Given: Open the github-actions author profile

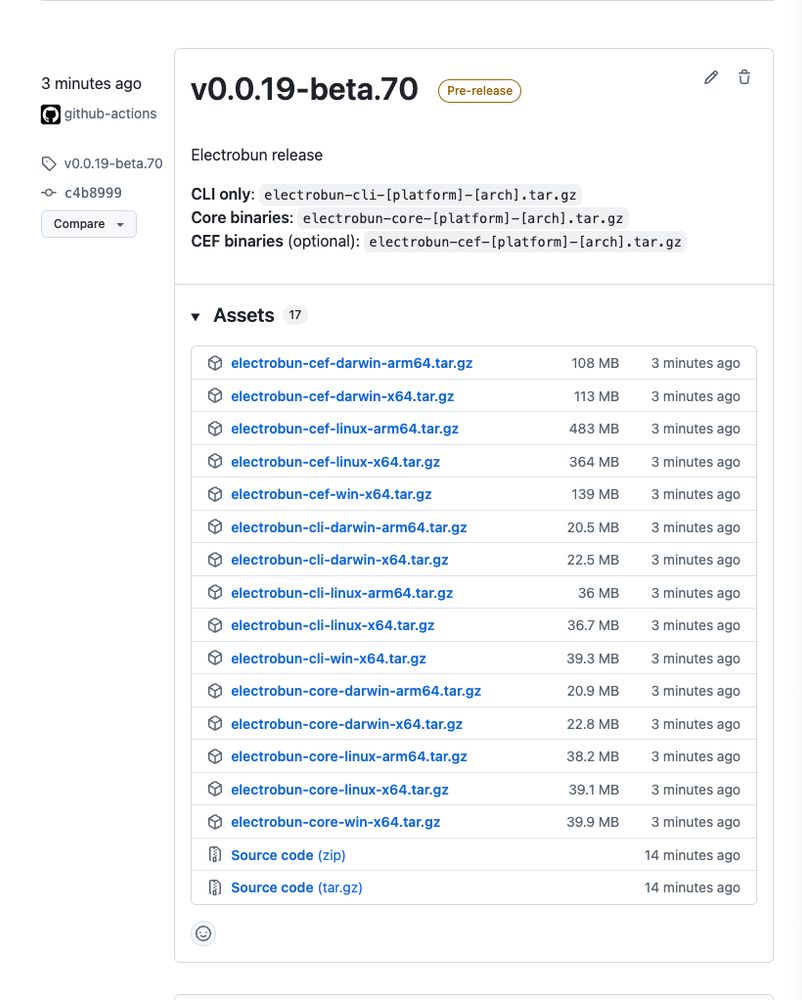Looking at the screenshot, I should point(110,114).
